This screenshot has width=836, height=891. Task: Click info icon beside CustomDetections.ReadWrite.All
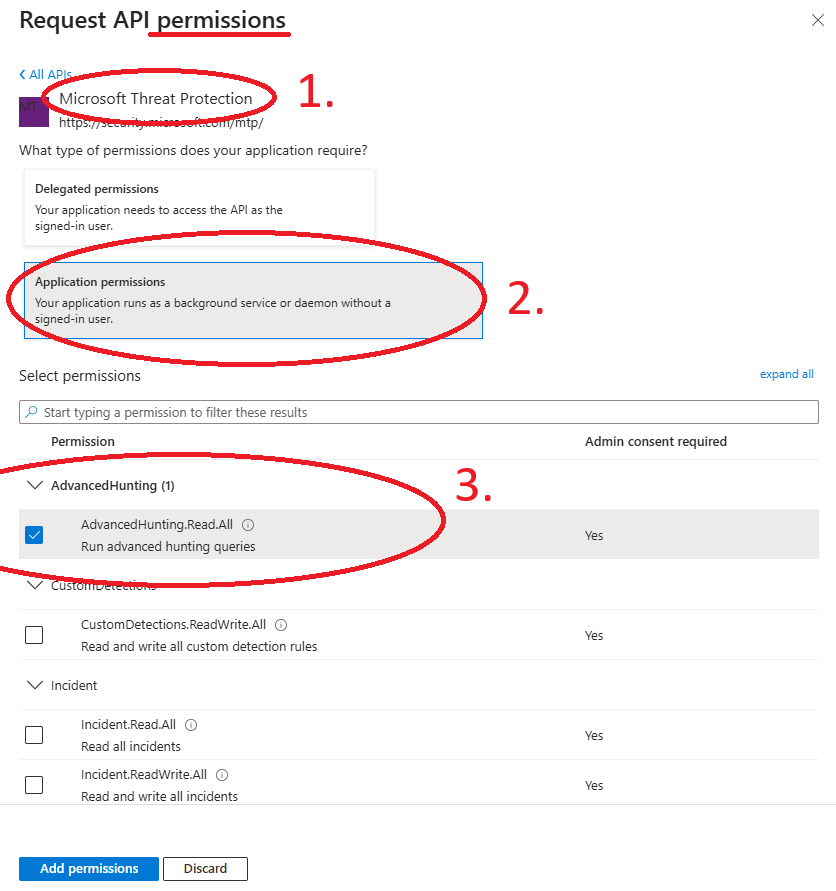click(x=281, y=625)
